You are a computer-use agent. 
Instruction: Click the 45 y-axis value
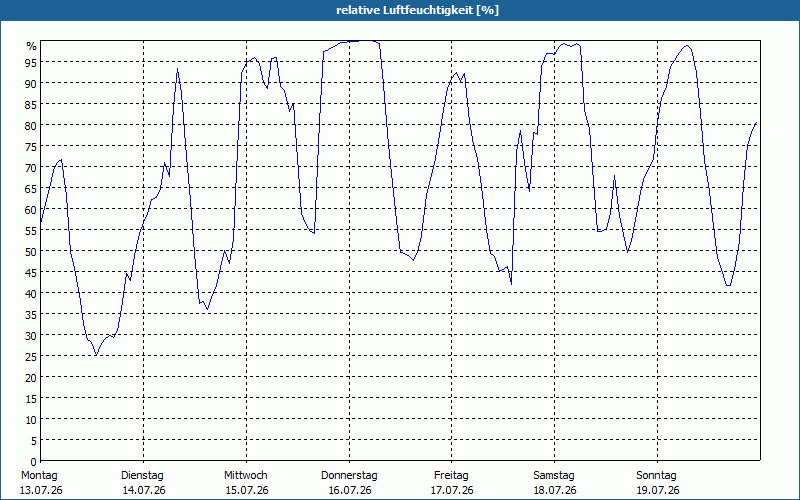(x=31, y=272)
